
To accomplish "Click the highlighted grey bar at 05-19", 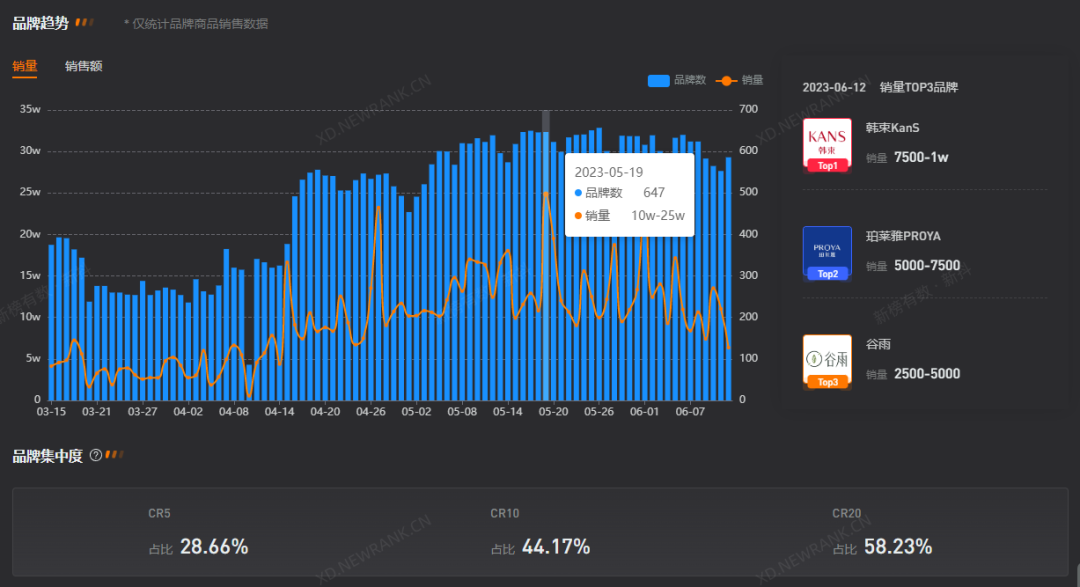I will point(545,300).
